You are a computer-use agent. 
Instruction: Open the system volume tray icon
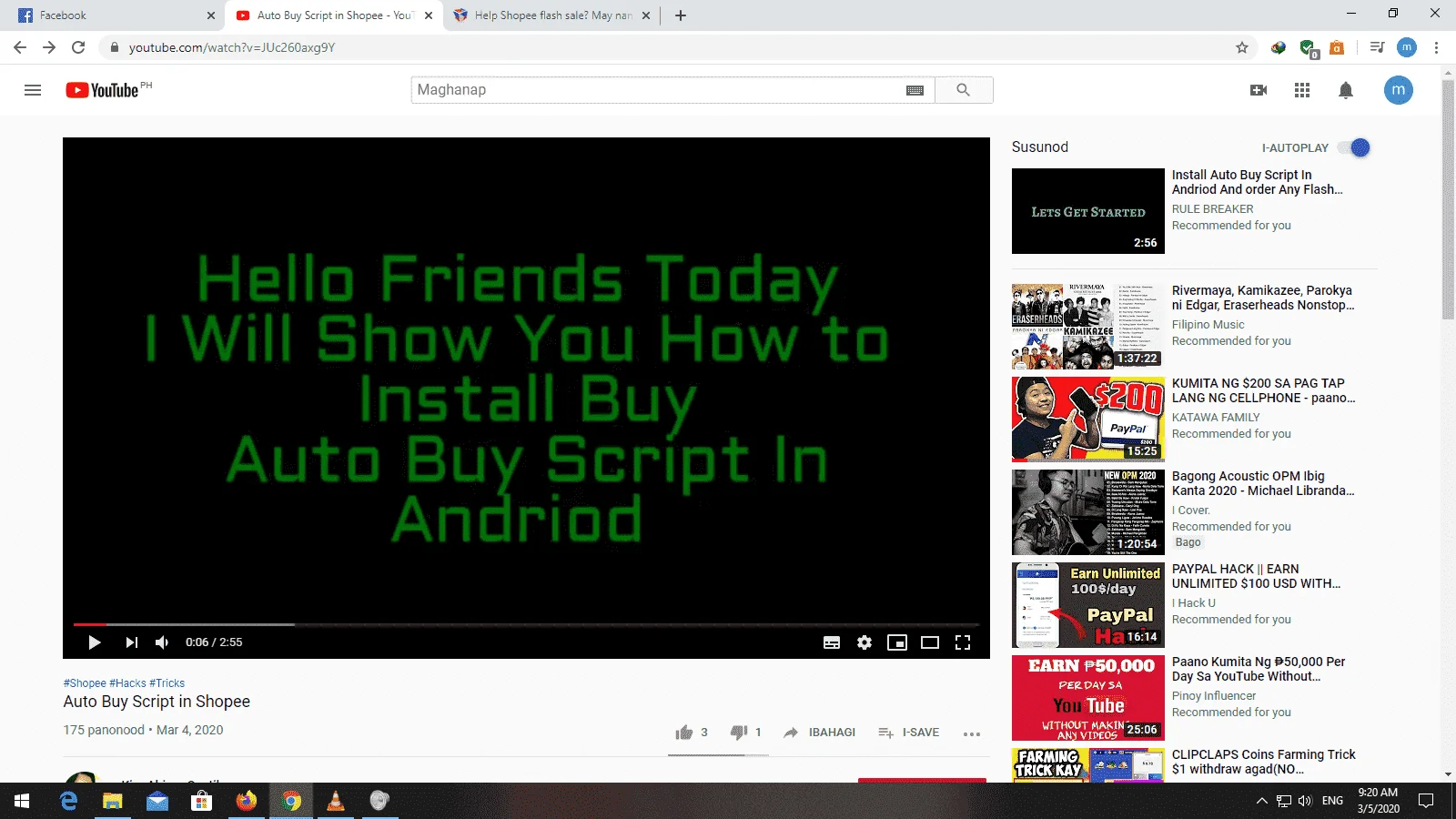click(1306, 801)
